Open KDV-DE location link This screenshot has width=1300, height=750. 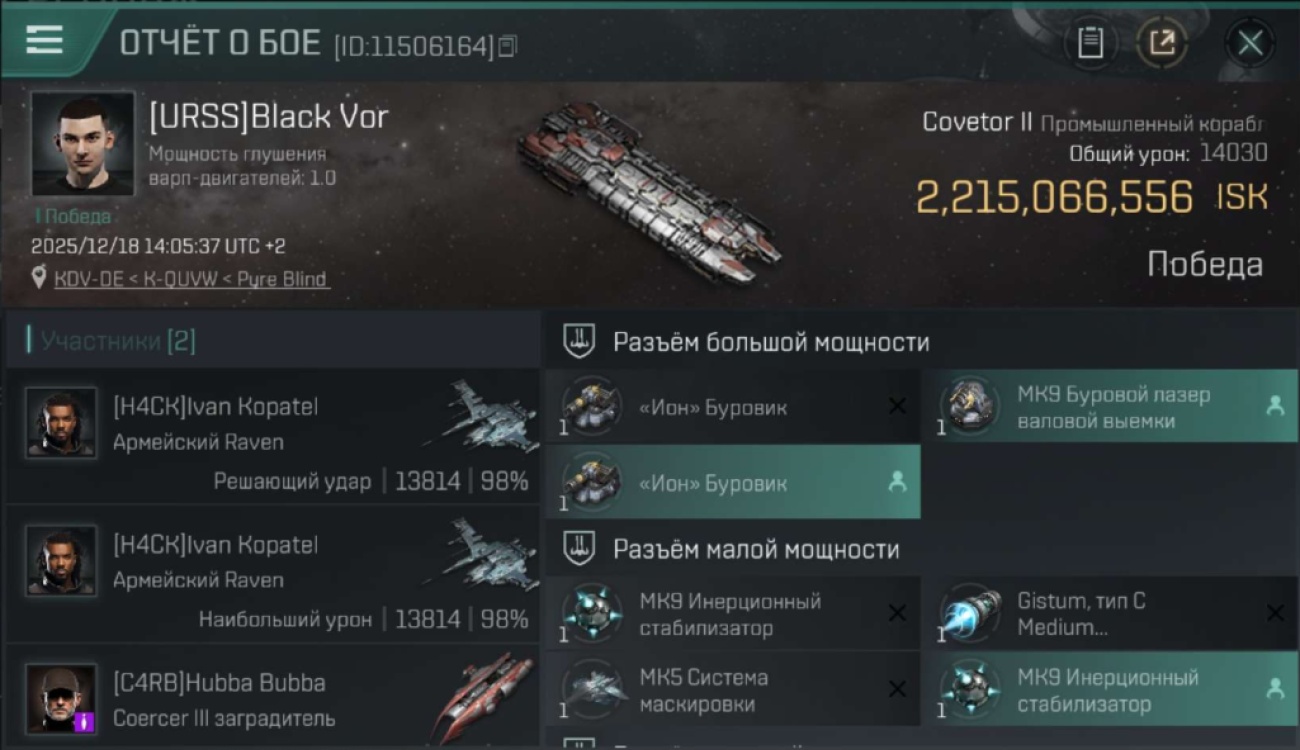190,279
